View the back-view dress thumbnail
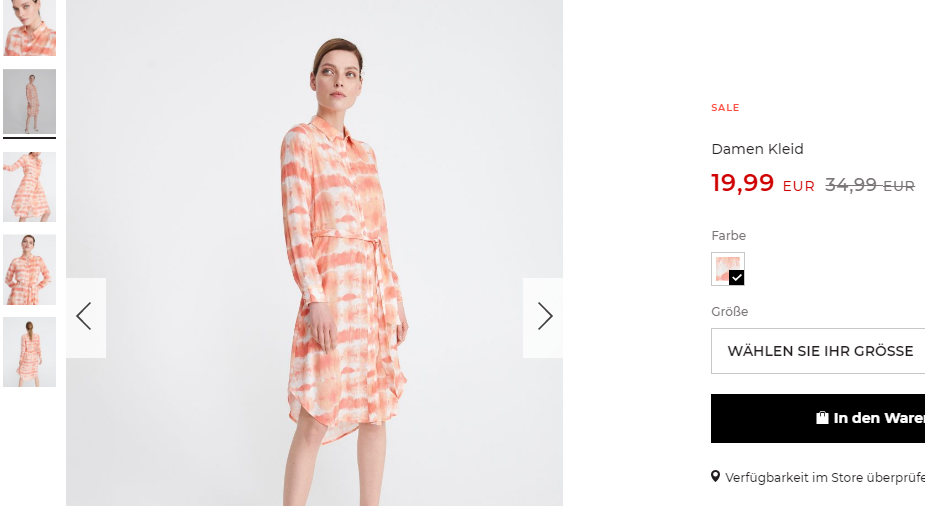The height and width of the screenshot is (506, 925). 29,352
